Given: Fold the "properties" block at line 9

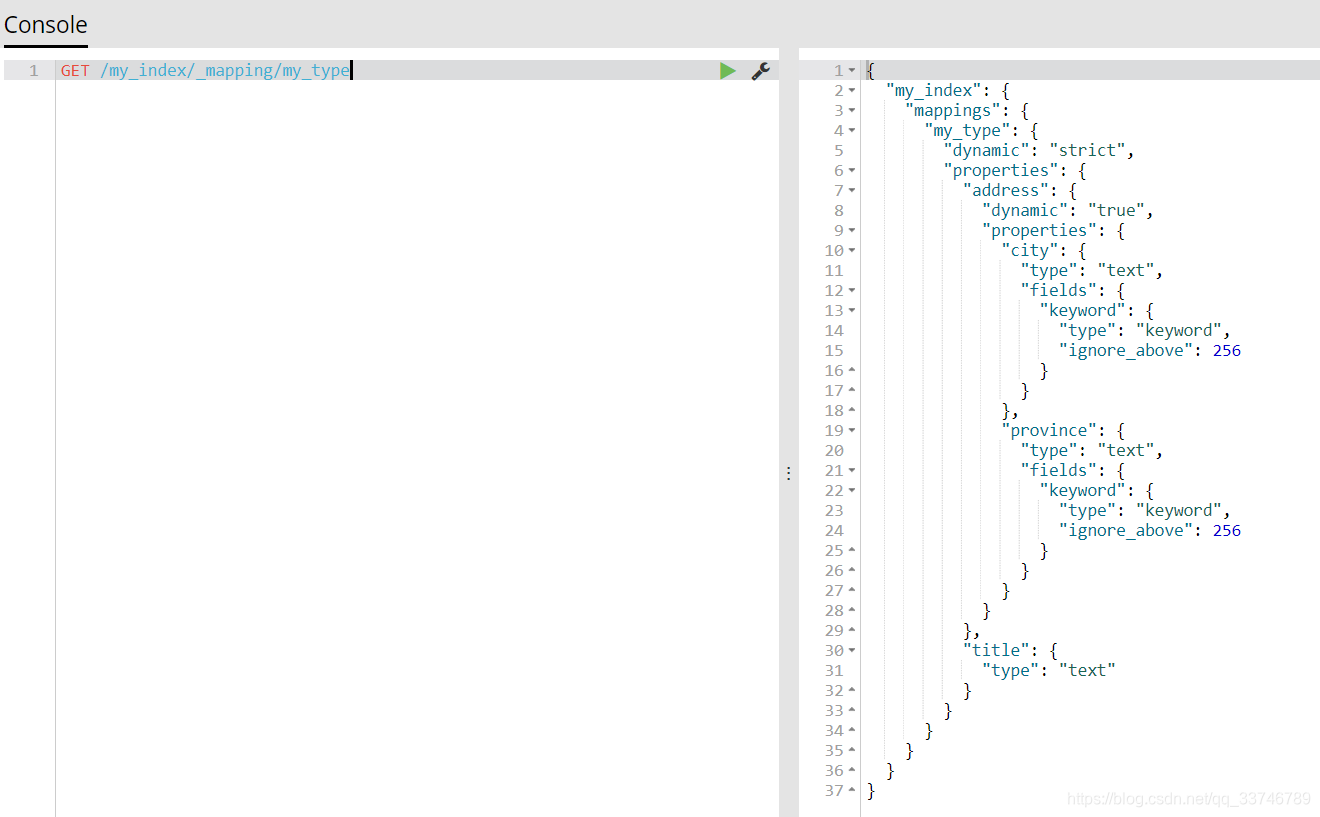Looking at the screenshot, I should coord(852,231).
